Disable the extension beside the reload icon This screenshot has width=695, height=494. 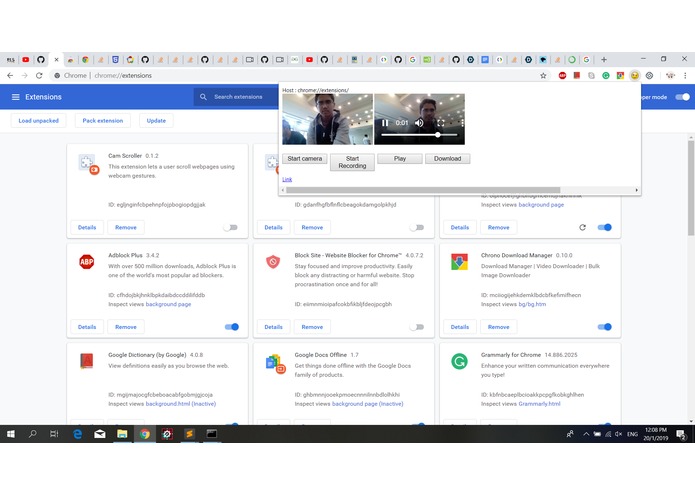click(x=605, y=227)
